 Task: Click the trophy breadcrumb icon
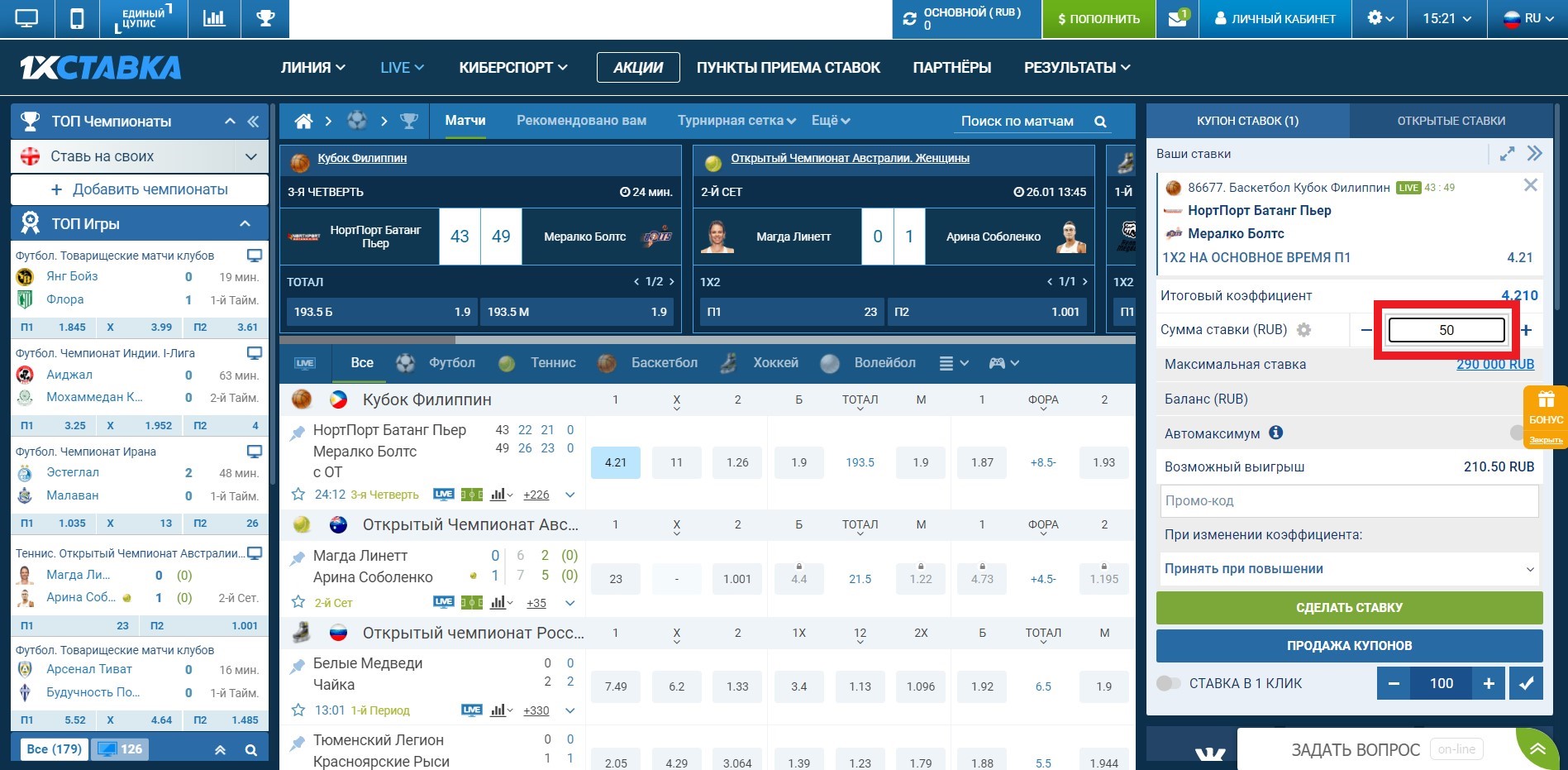[x=409, y=121]
